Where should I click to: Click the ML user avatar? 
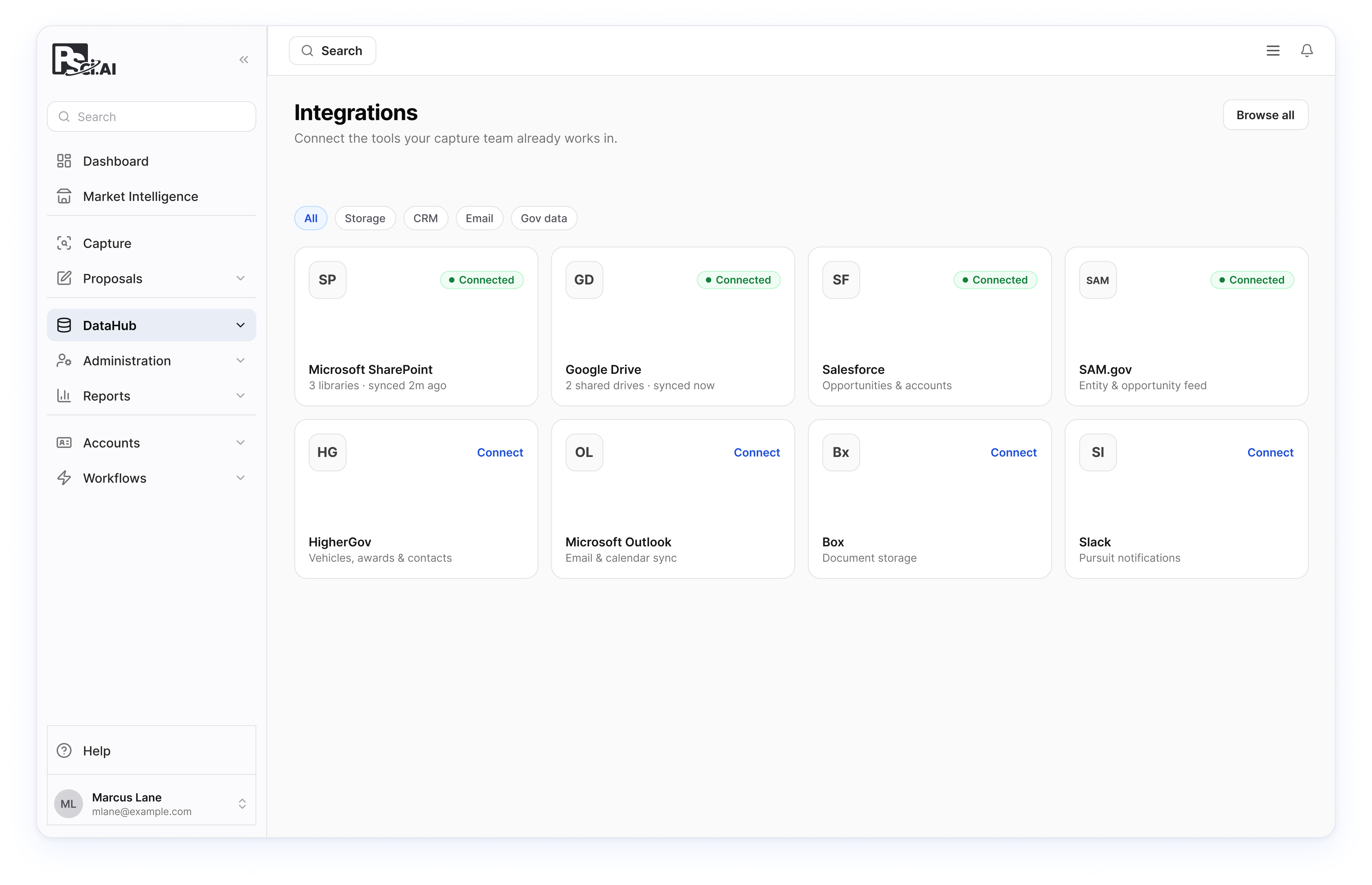tap(68, 803)
